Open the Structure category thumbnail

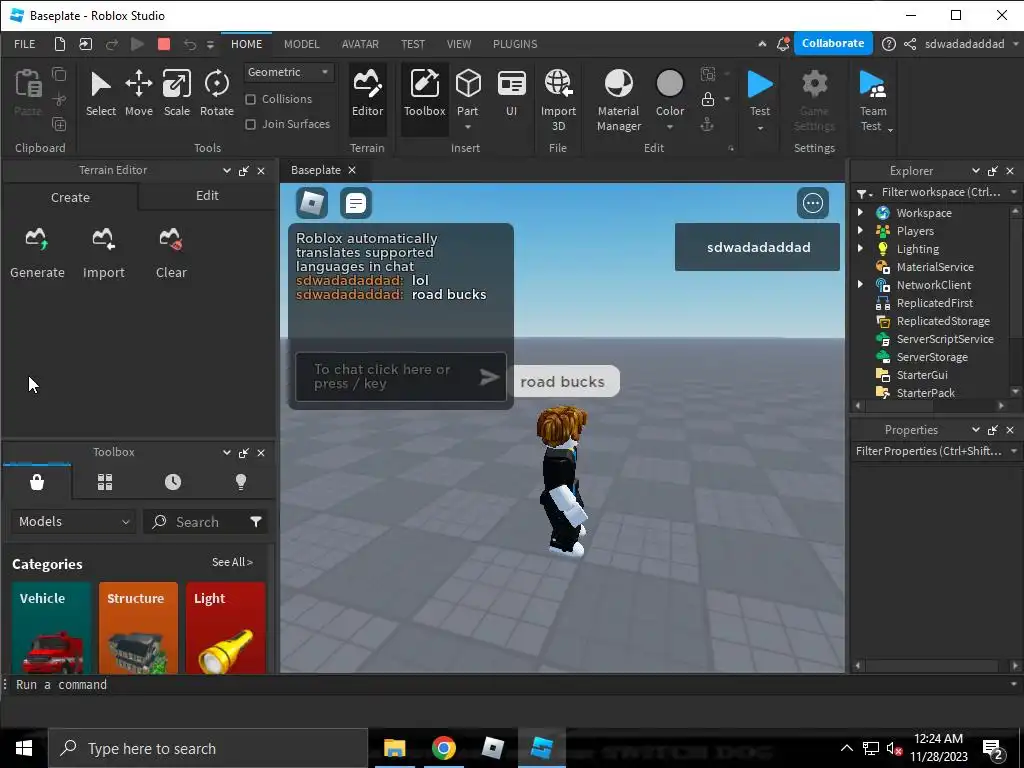pos(138,628)
